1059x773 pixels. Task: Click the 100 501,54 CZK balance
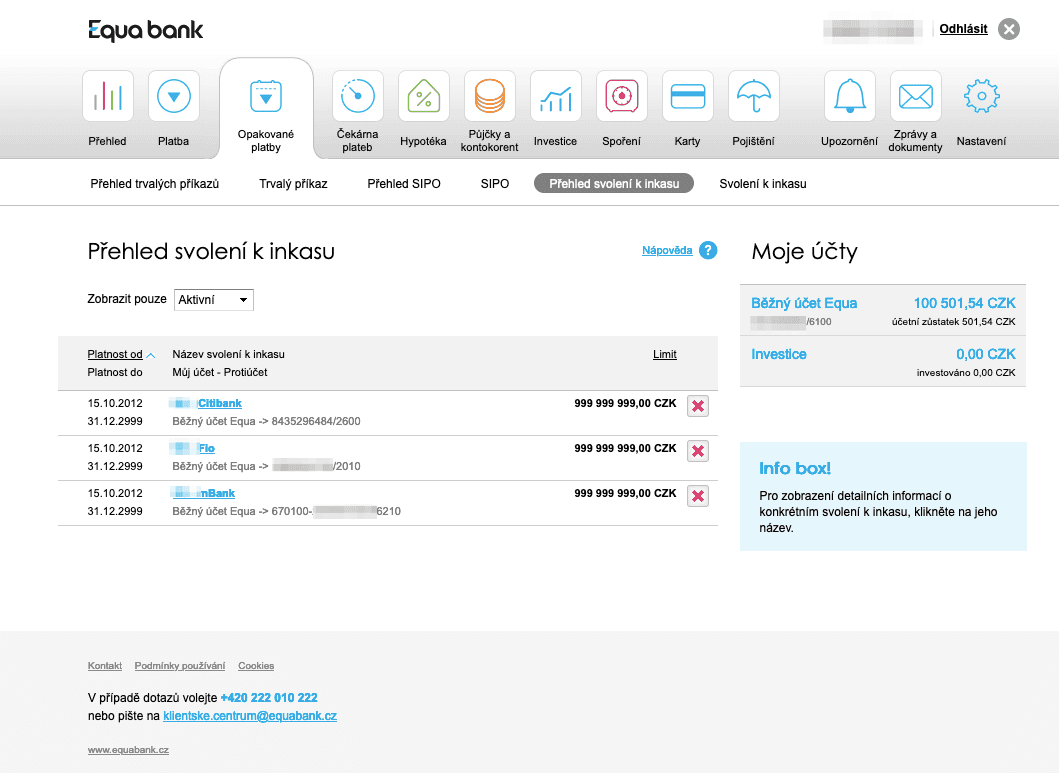tap(964, 303)
